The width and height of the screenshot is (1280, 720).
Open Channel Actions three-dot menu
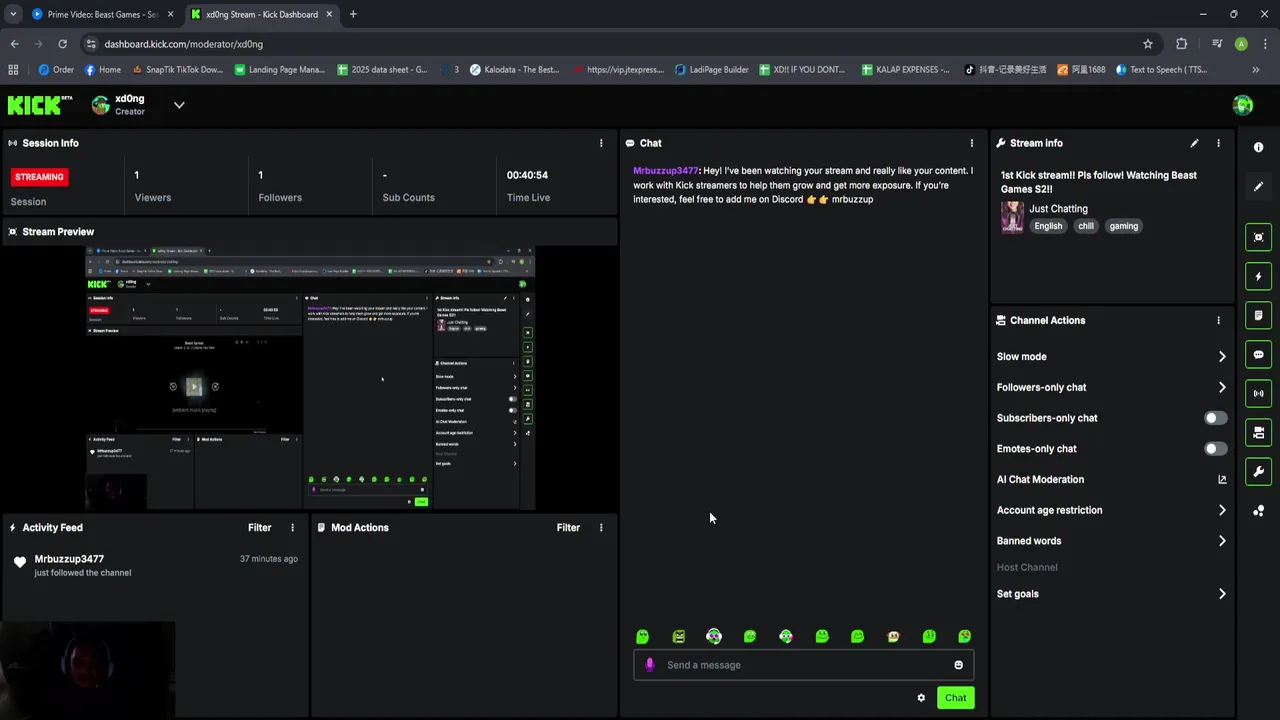1218,320
